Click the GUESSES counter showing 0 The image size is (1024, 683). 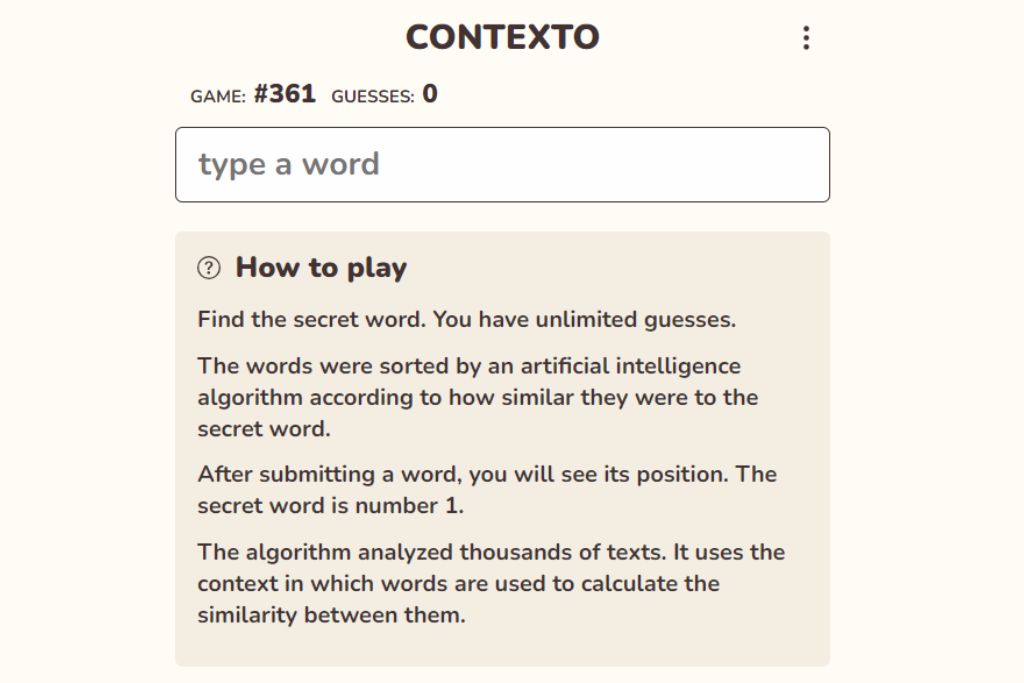pyautogui.click(x=379, y=94)
